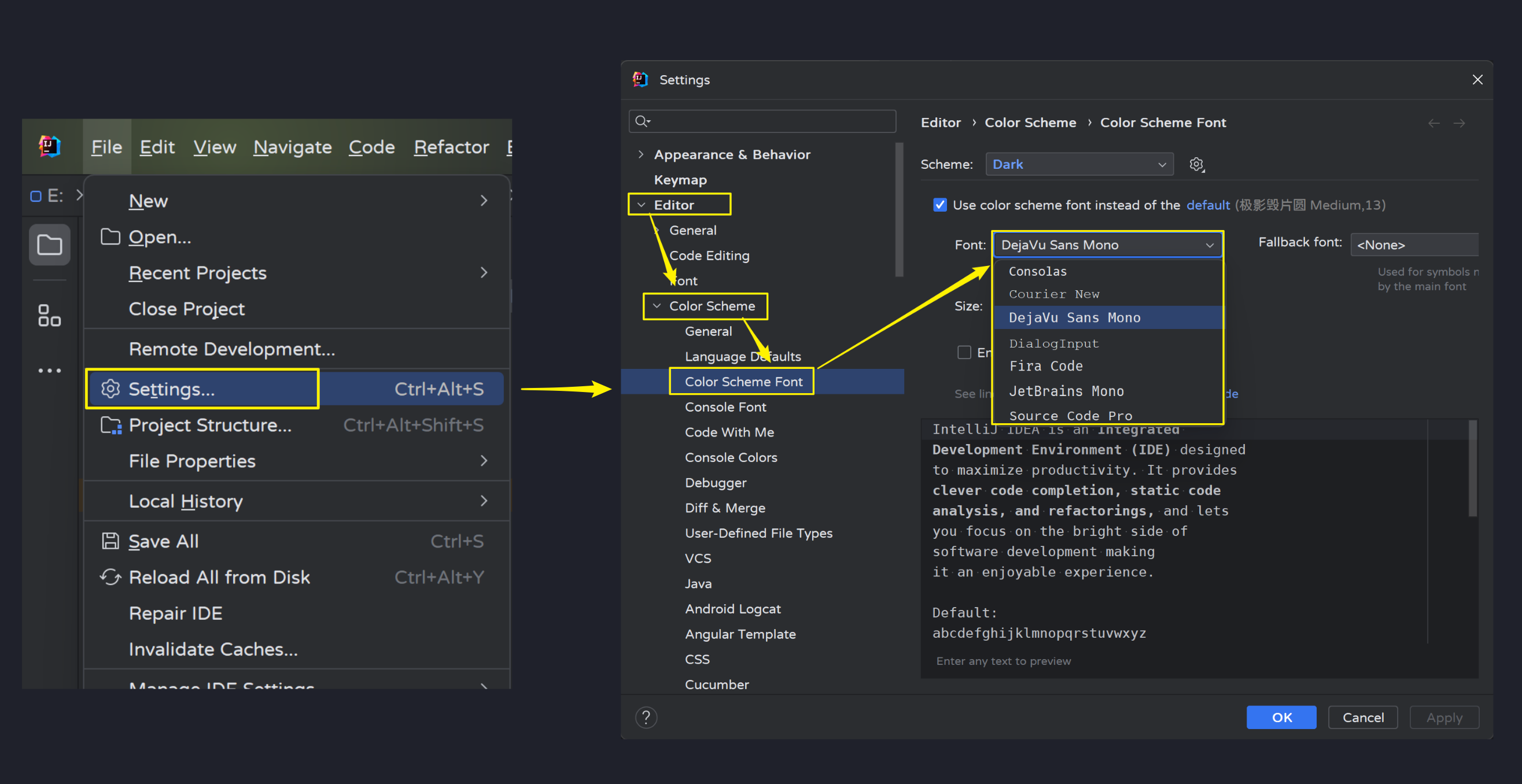1522x784 pixels.
Task: Expand Appearance & Behavior tree node
Action: [641, 155]
